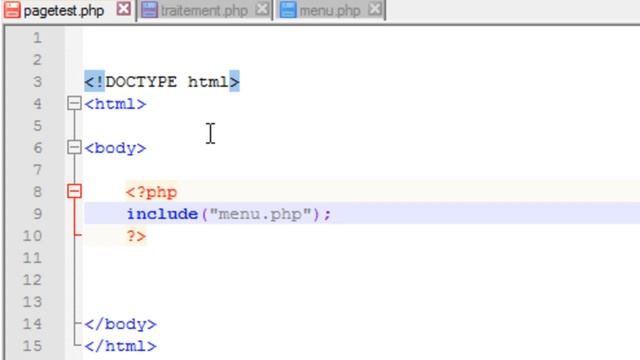Click the red unsaved icon on pagetest.php

click(12, 10)
